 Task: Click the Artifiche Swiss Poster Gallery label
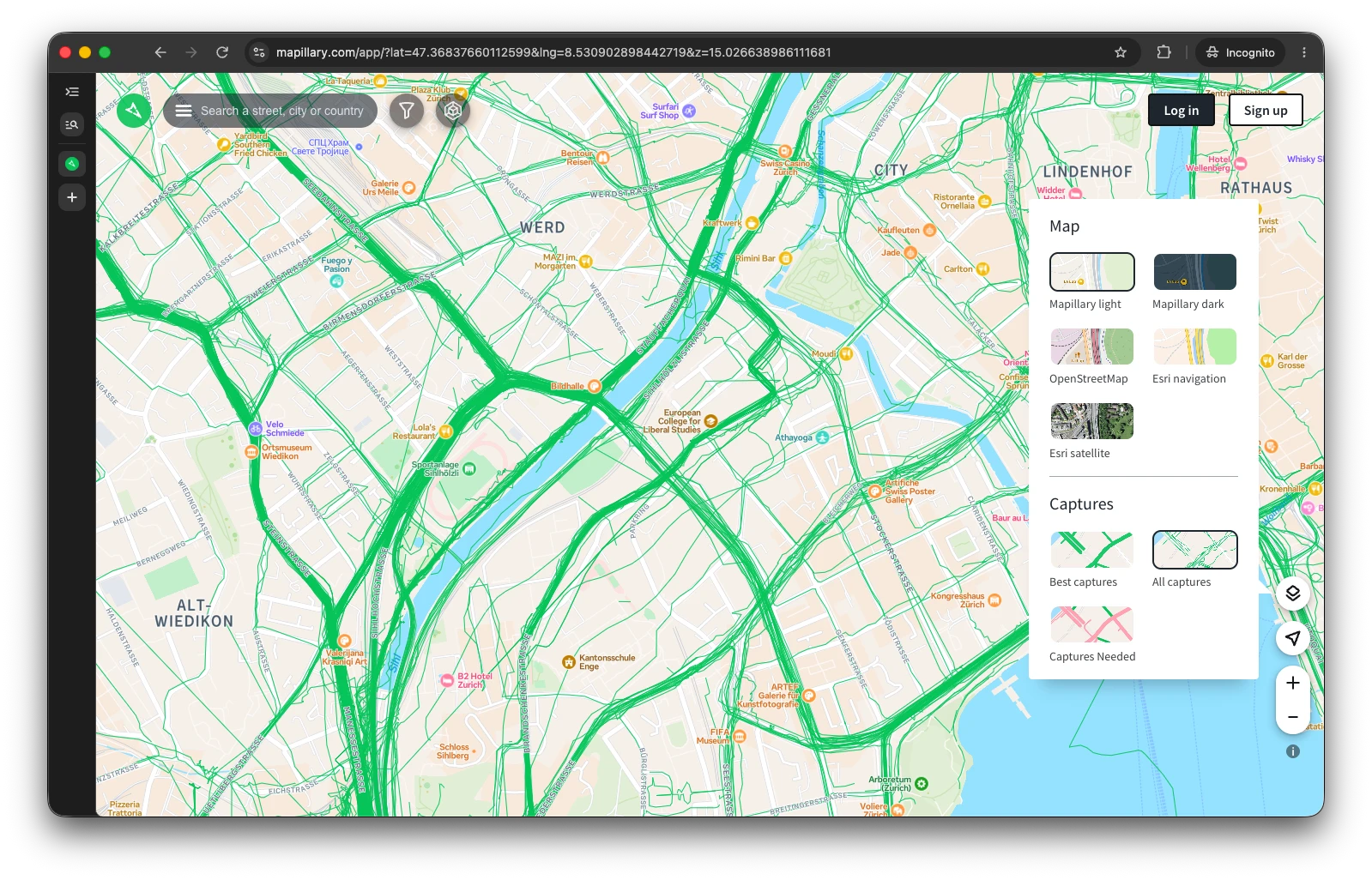[910, 491]
